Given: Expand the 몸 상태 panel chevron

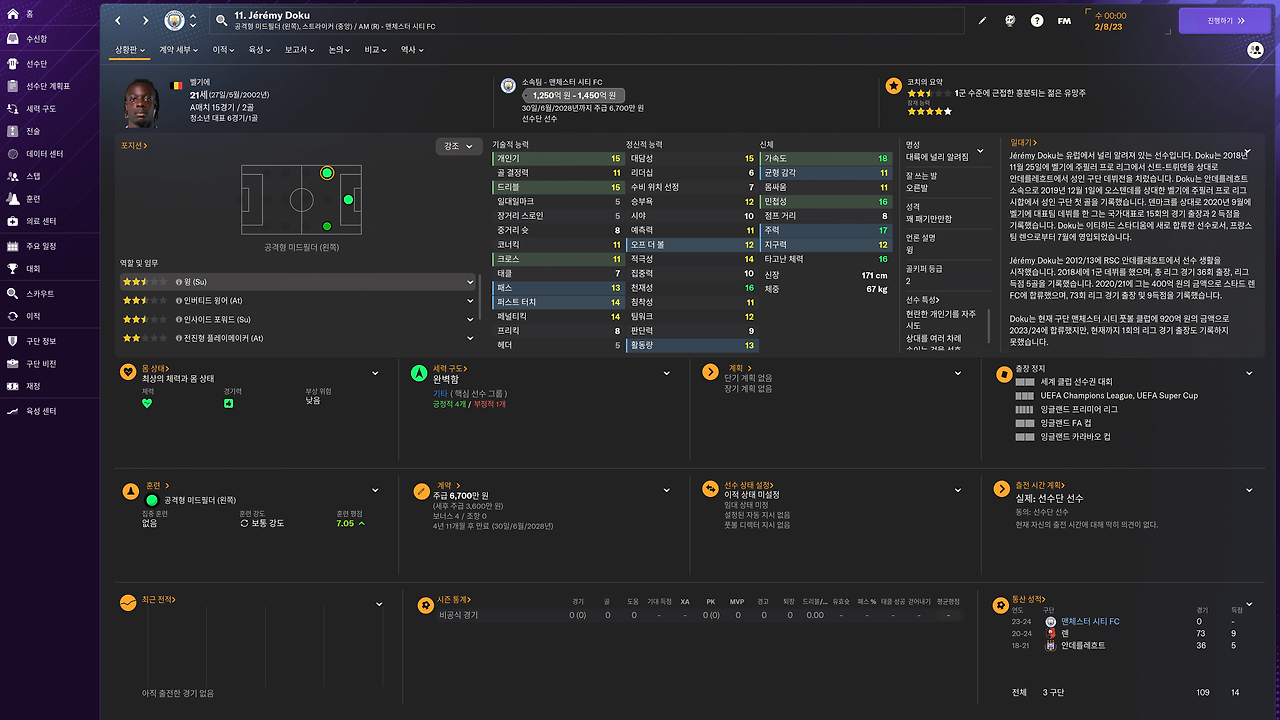Looking at the screenshot, I should click(x=375, y=373).
